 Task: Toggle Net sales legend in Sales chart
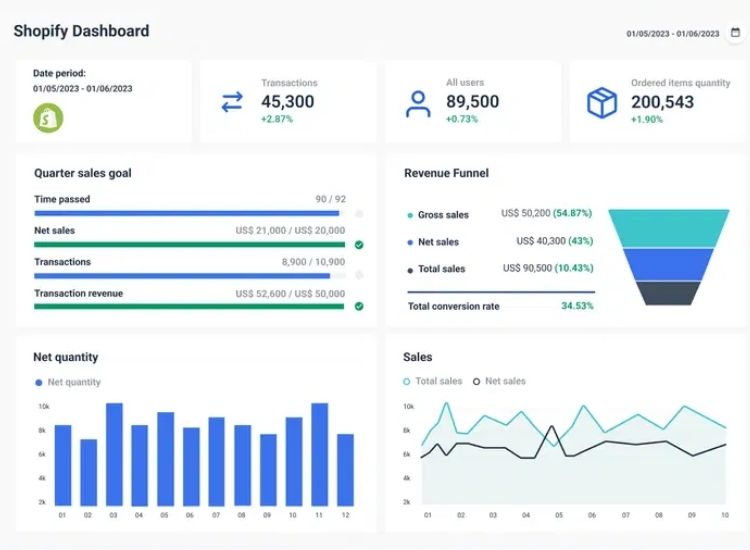505,381
